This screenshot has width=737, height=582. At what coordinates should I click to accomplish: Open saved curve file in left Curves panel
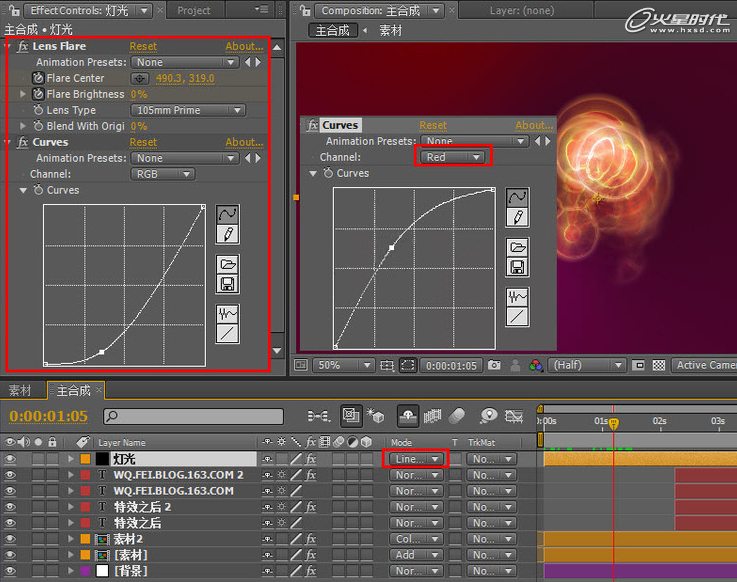227,265
